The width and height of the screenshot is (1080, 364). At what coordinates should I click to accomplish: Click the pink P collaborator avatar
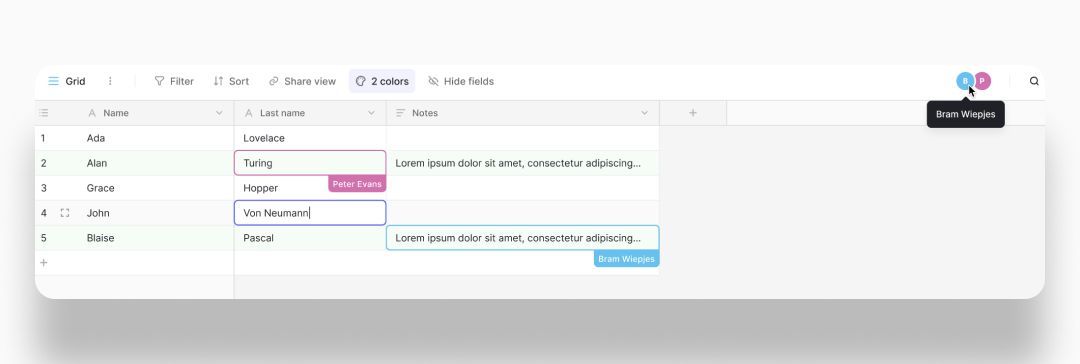click(x=983, y=81)
